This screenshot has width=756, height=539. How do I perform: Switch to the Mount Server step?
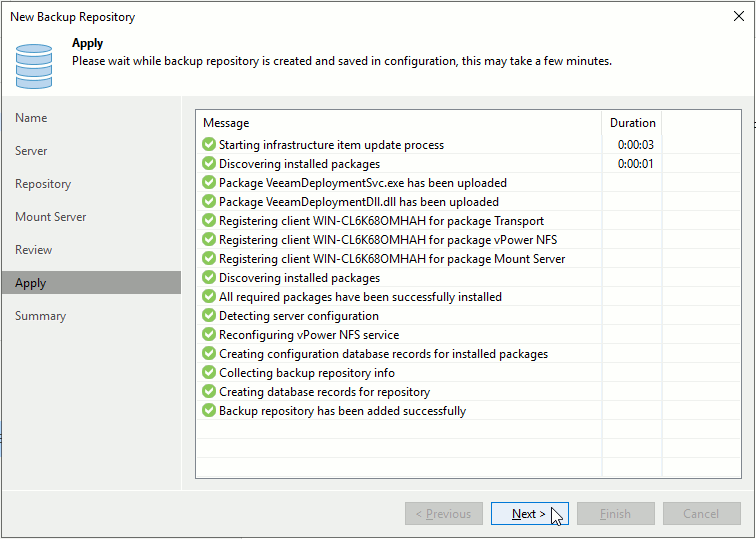[x=51, y=217]
